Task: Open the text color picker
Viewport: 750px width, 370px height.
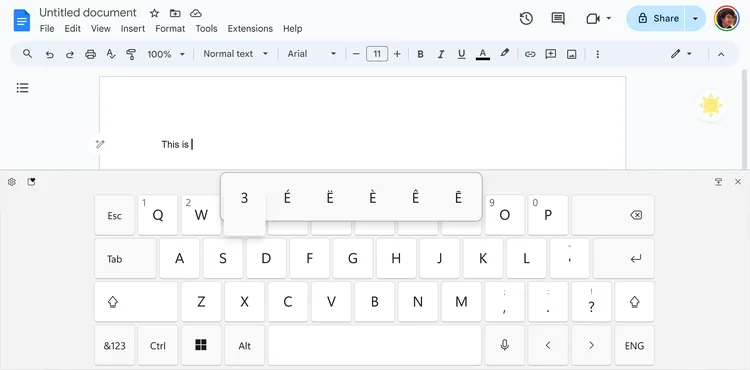Action: pos(483,54)
